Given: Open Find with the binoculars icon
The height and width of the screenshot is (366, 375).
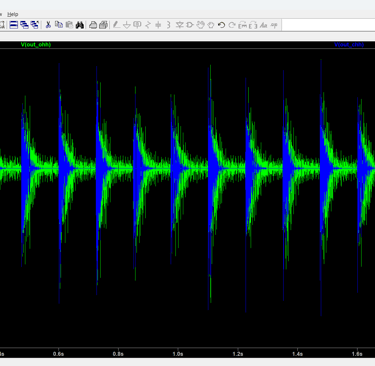Looking at the screenshot, I should point(80,25).
